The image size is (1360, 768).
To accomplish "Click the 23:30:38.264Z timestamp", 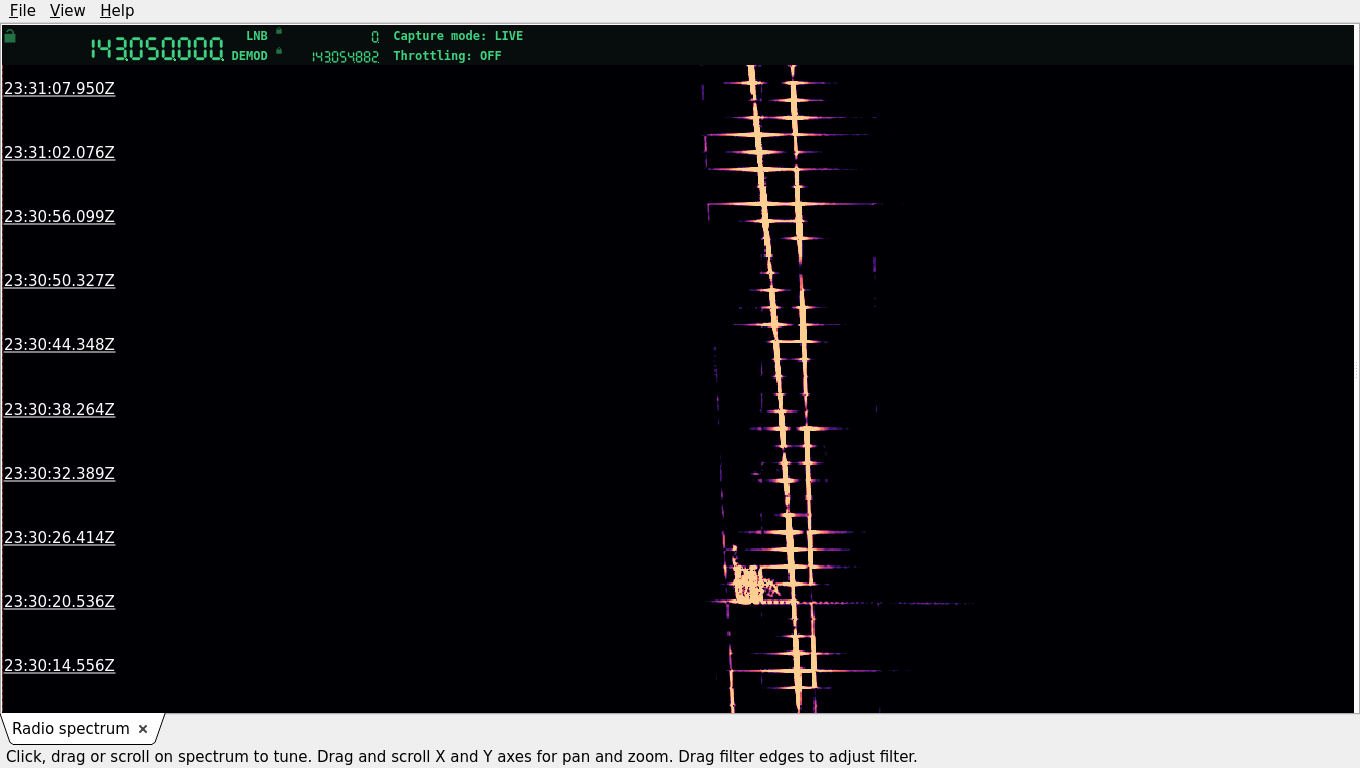I will (60, 409).
